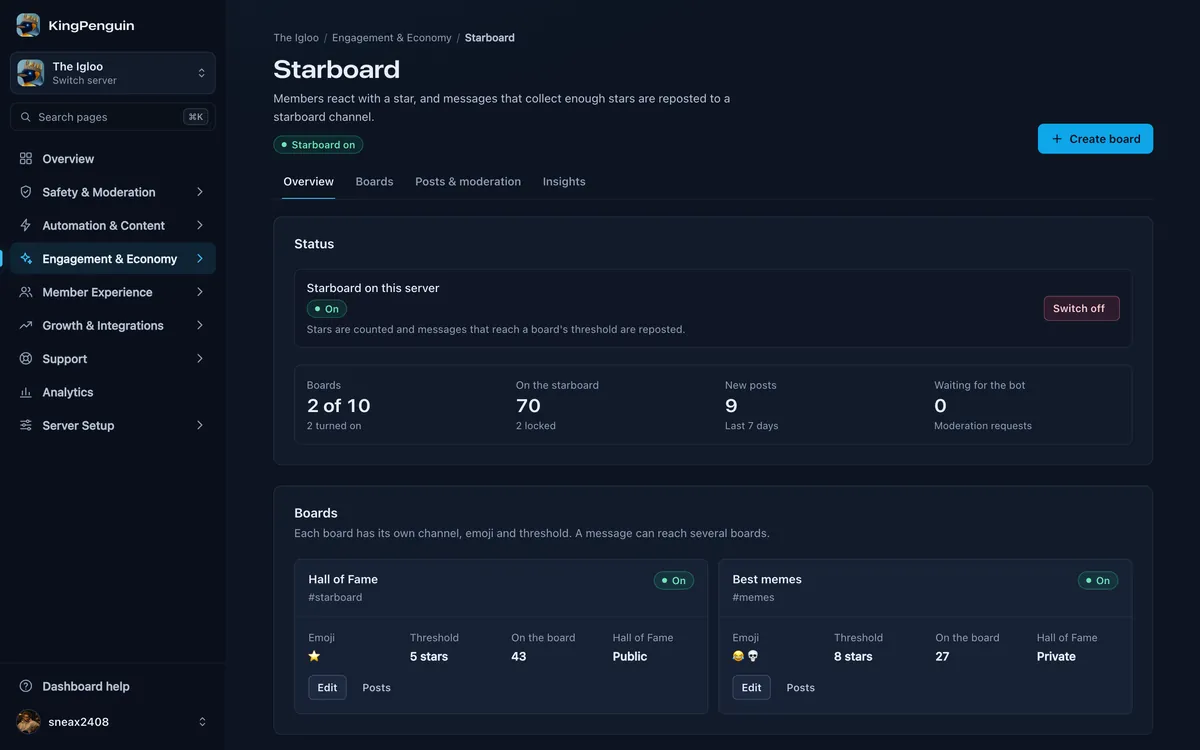Click the Server Setup sliders icon
Image resolution: width=1200 pixels, height=750 pixels.
coord(26,425)
